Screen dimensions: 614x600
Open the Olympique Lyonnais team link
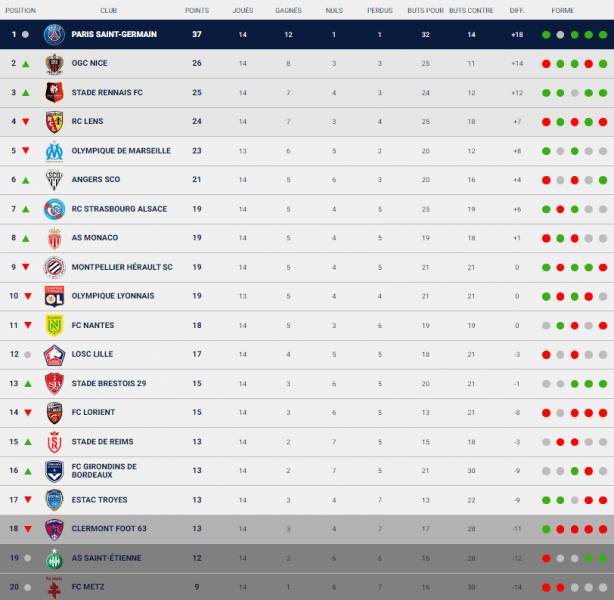tap(112, 296)
